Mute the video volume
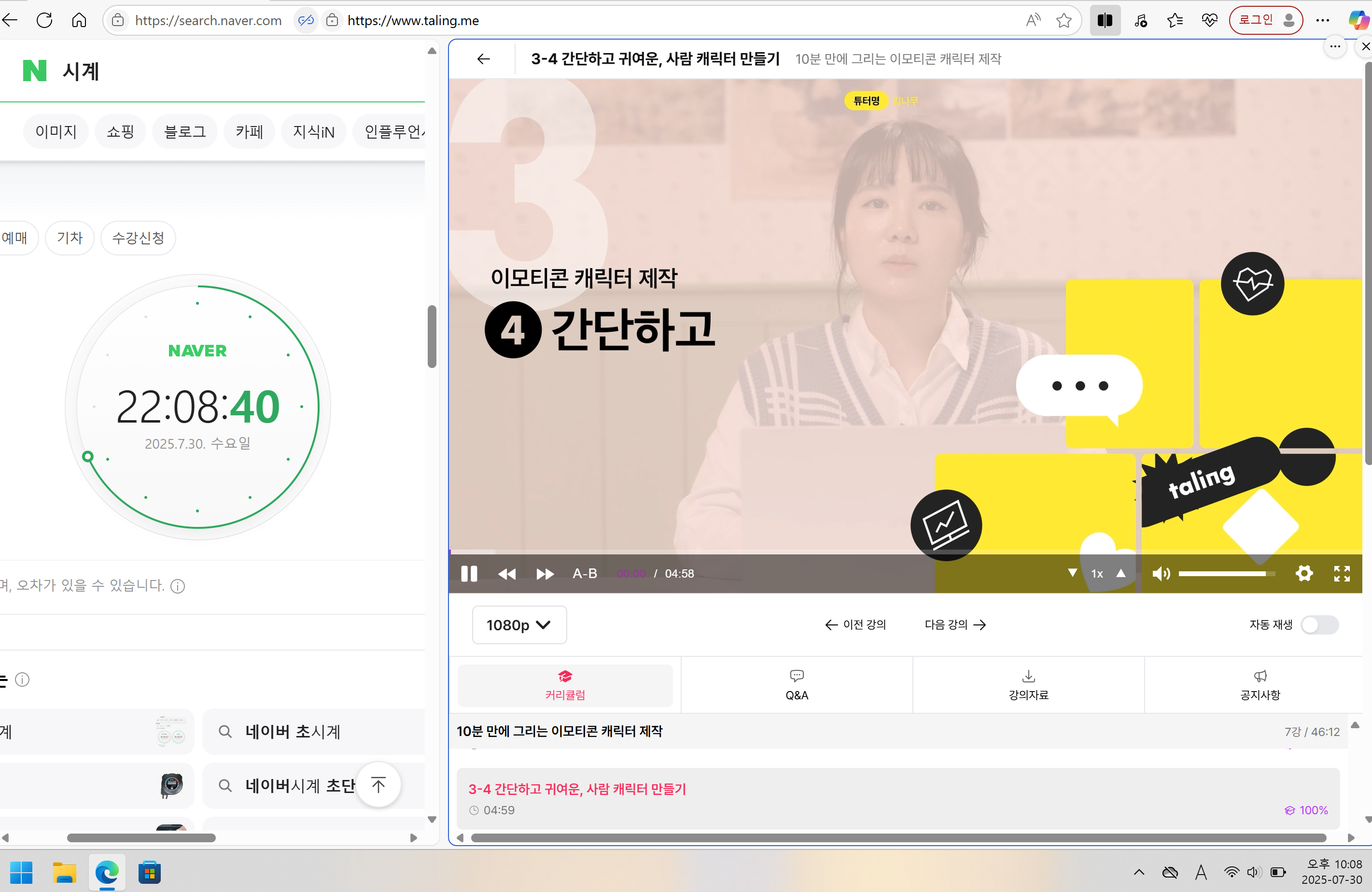This screenshot has width=1372, height=892. pyautogui.click(x=1161, y=574)
